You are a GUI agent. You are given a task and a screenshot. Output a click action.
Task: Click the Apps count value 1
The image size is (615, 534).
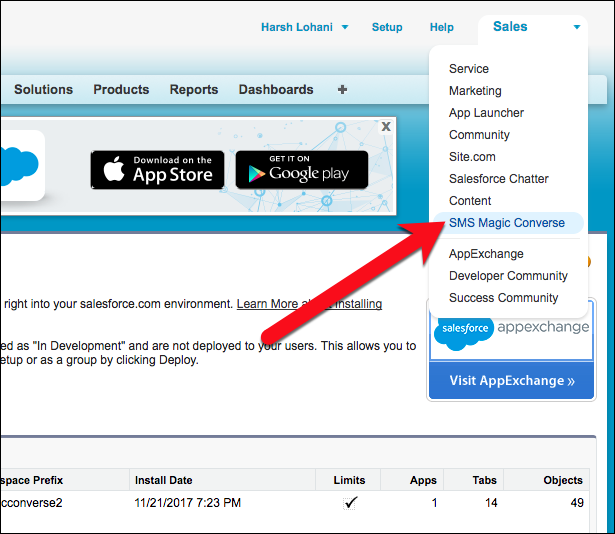point(434,503)
